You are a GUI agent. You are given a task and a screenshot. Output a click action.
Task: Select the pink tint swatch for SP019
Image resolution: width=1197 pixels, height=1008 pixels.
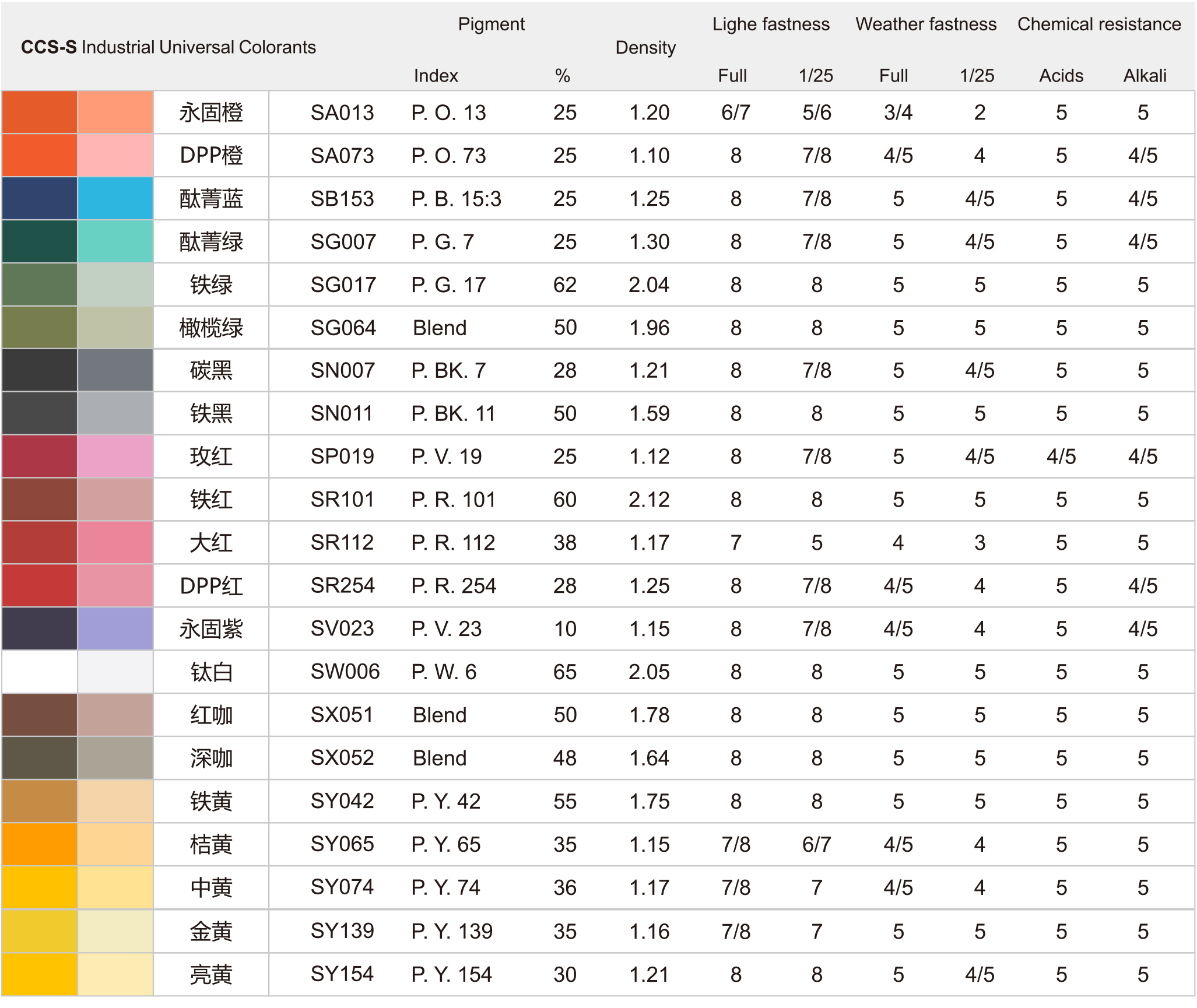point(115,456)
